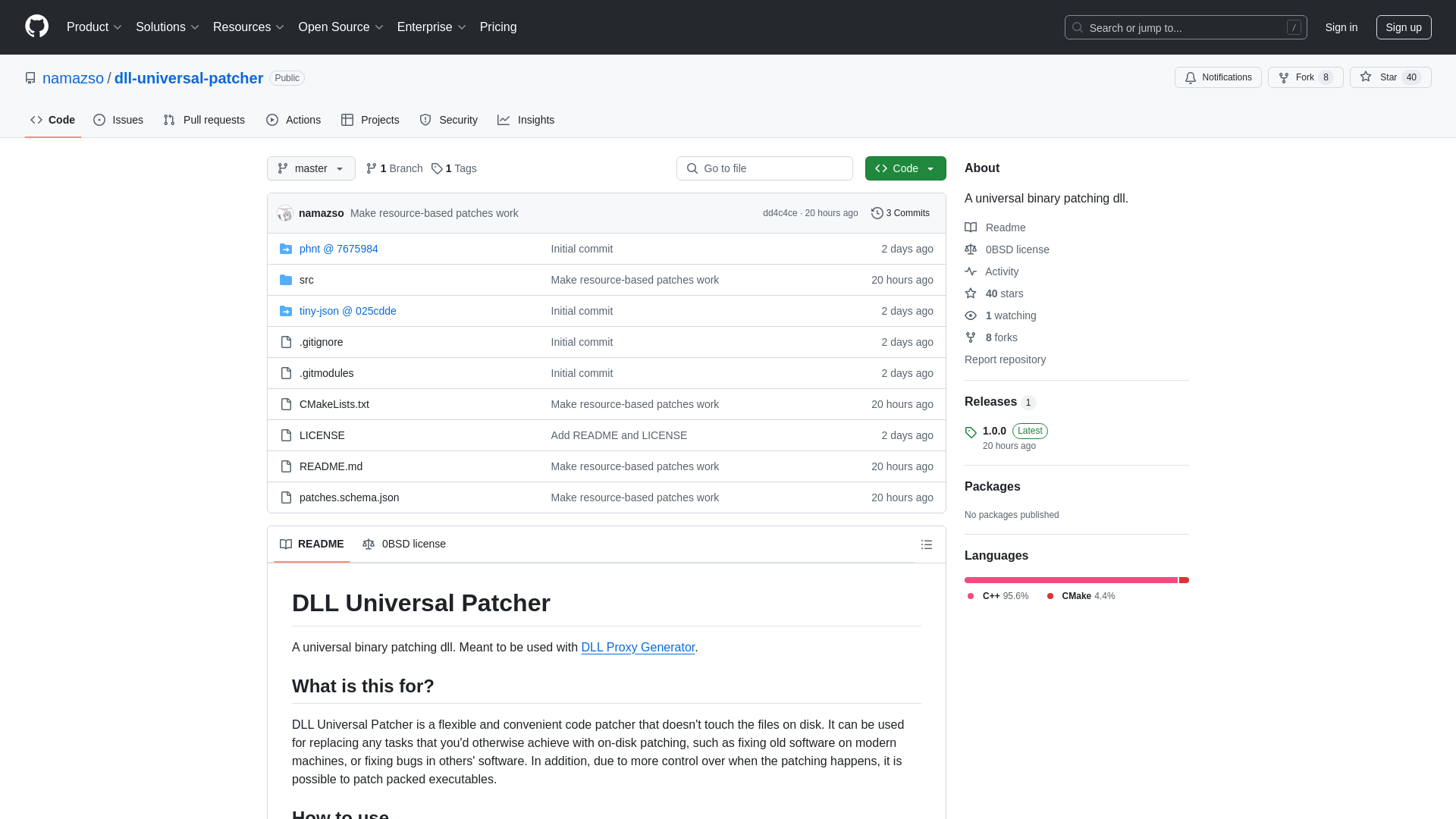Click the C++ language bar segment

point(1071,580)
